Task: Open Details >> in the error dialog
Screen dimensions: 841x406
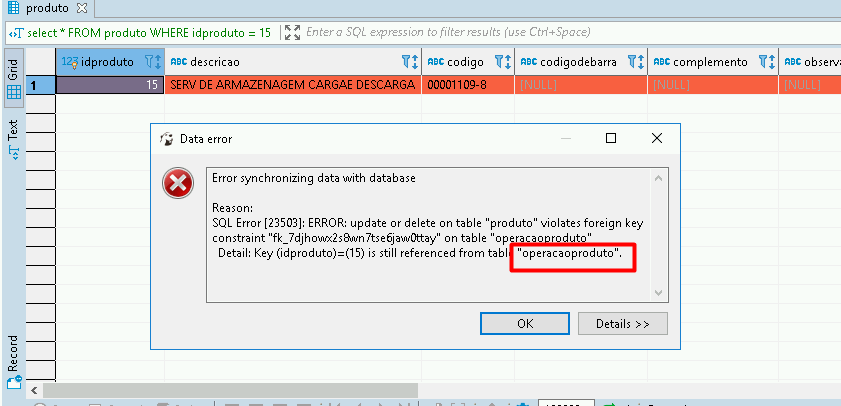Action: click(x=623, y=323)
